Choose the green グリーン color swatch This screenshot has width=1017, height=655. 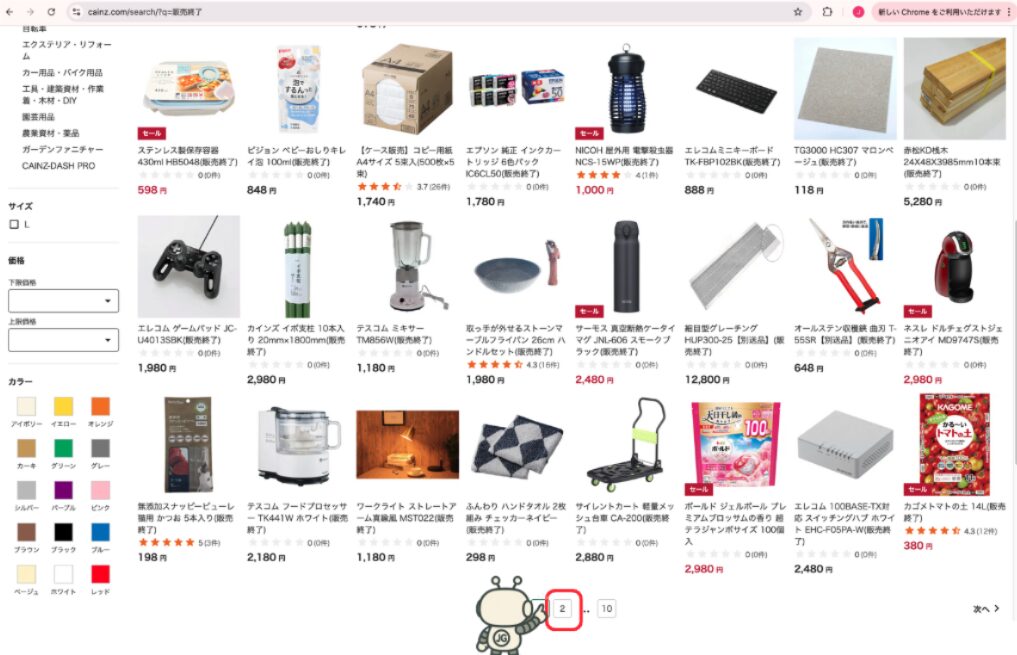tap(64, 448)
